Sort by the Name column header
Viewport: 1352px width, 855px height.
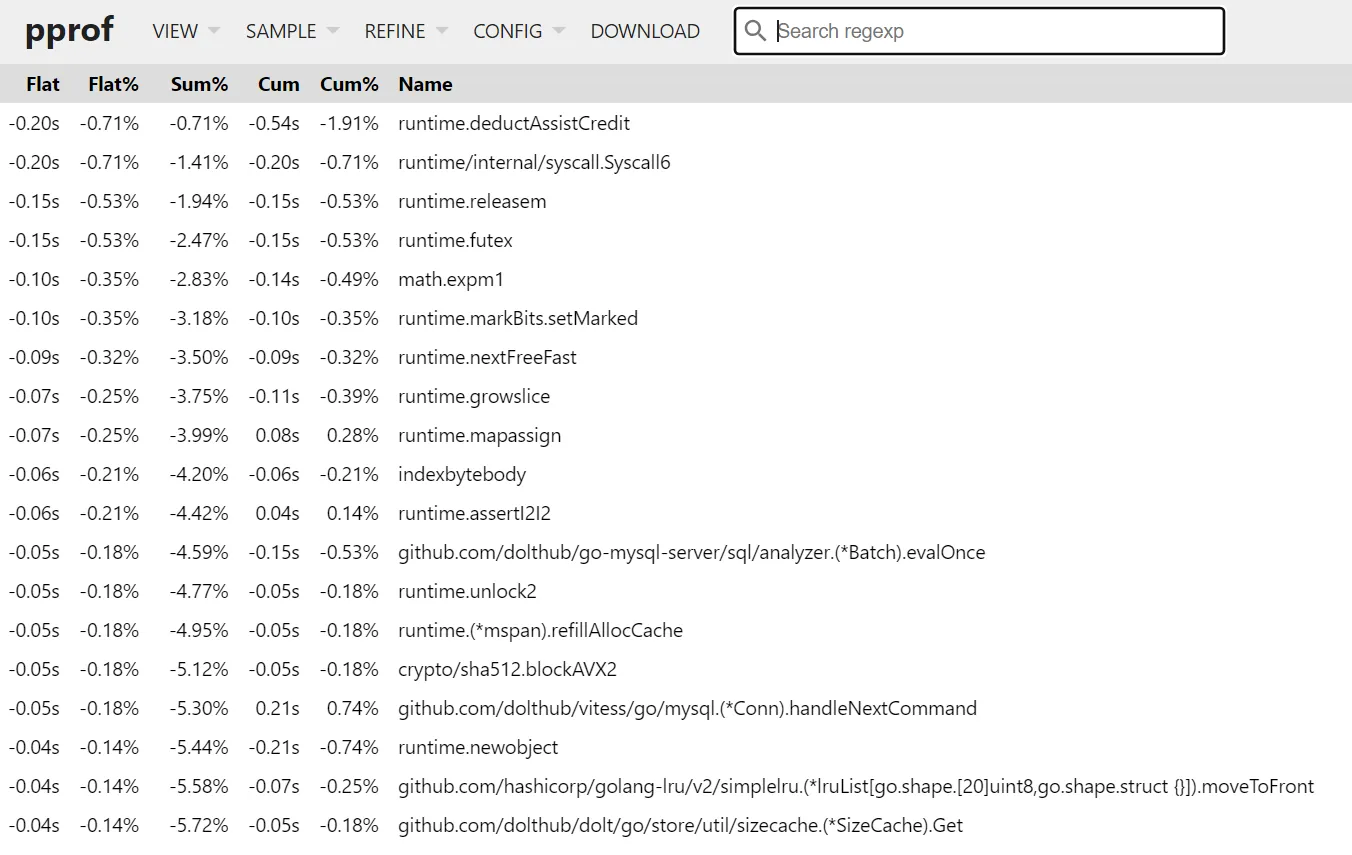point(425,84)
